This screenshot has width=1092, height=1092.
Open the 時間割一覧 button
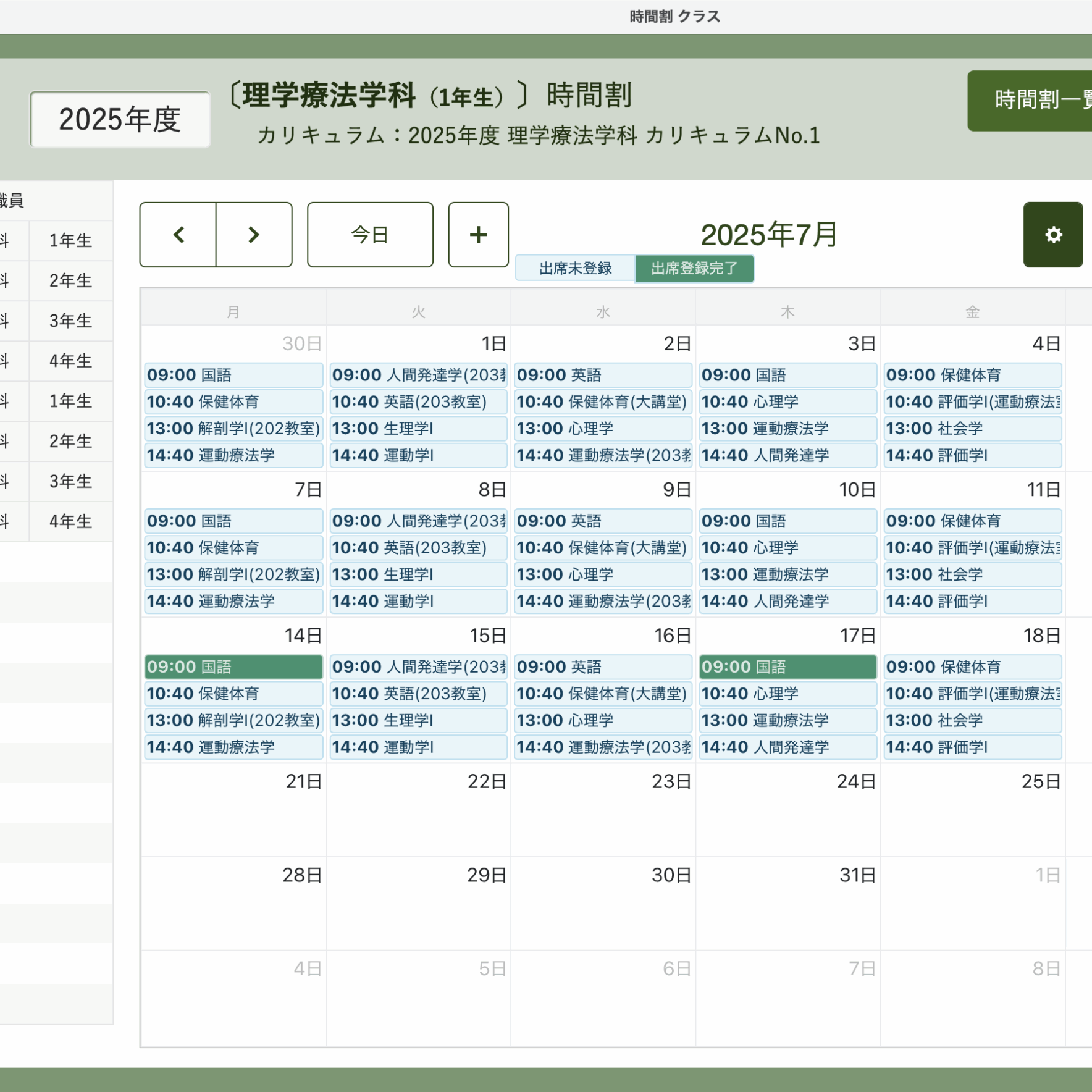(x=1030, y=101)
